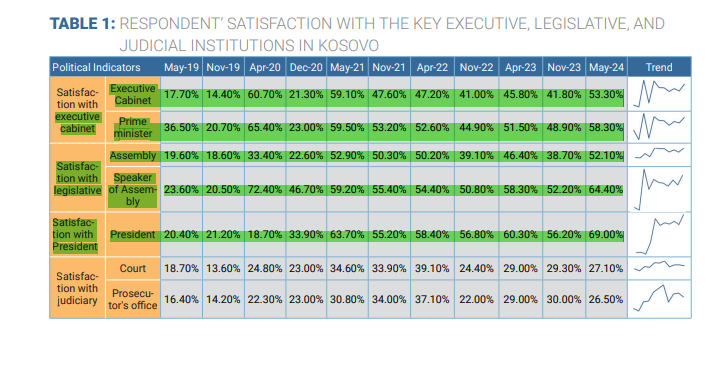Click the Apr-20 column header

(265, 67)
